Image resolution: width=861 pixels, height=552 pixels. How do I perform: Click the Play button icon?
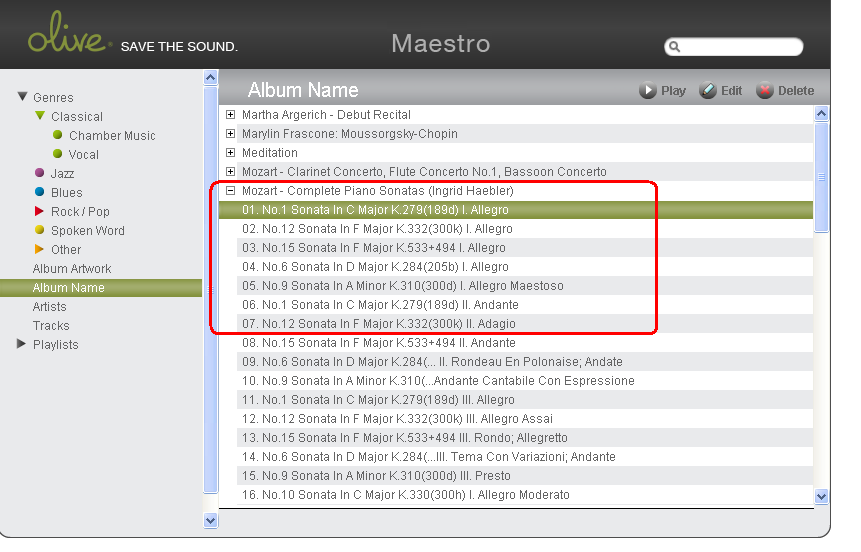(x=648, y=91)
